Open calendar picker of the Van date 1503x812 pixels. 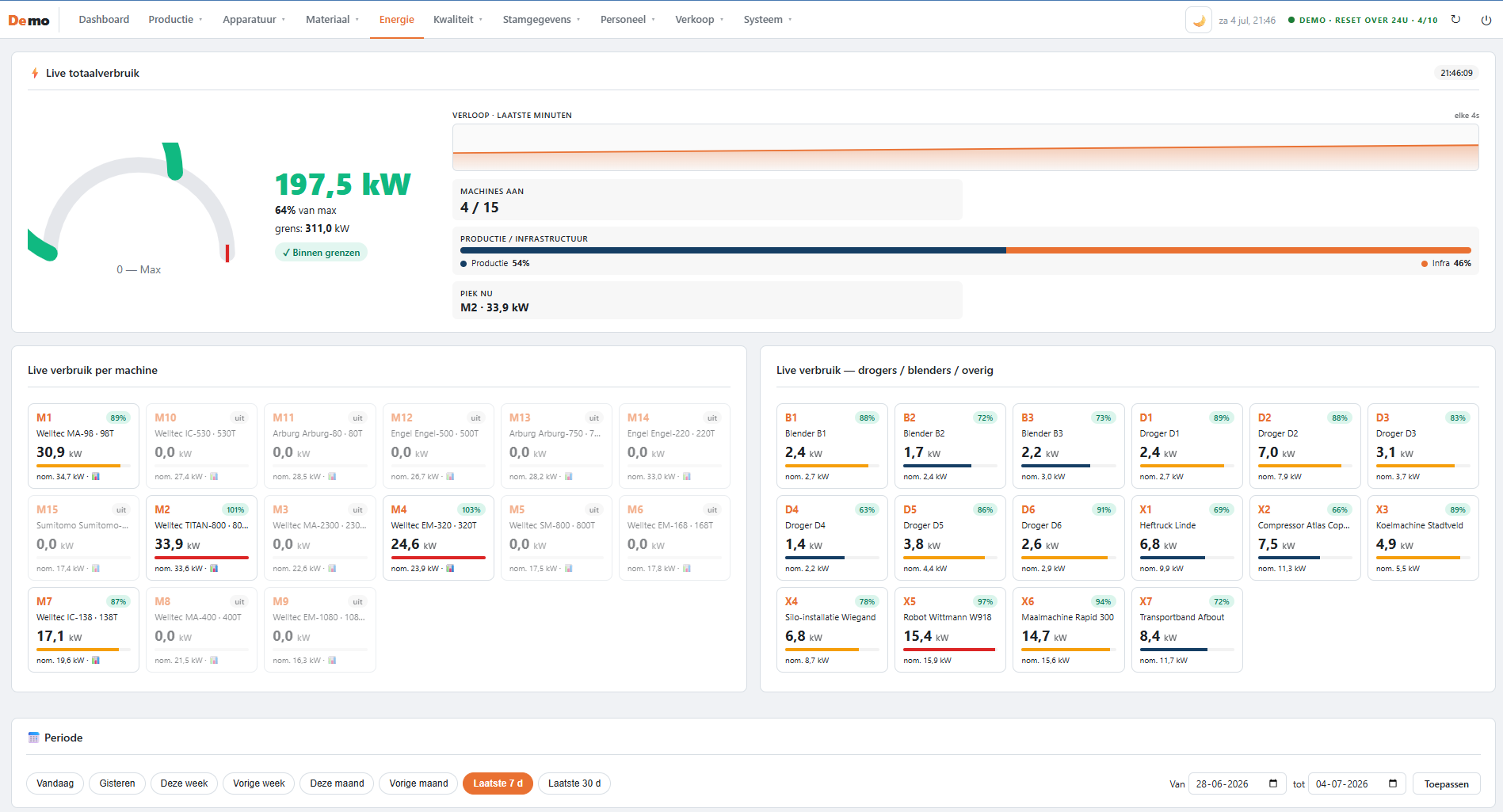(1273, 783)
